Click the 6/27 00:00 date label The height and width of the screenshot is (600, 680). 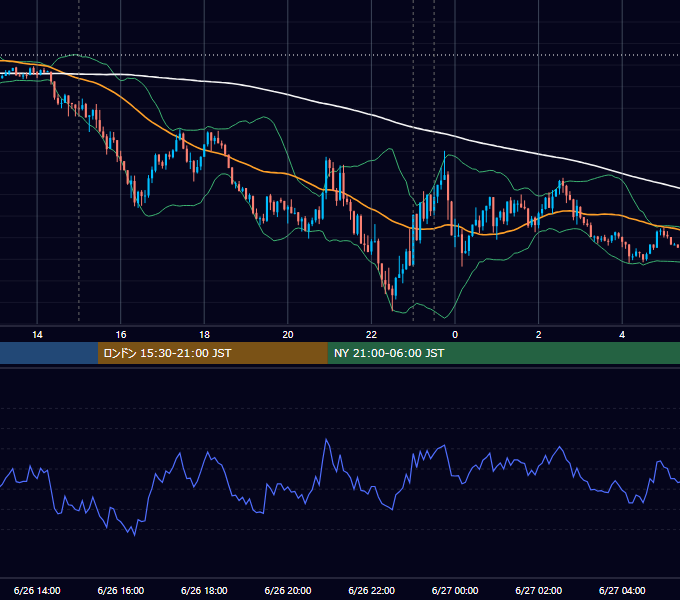click(455, 590)
